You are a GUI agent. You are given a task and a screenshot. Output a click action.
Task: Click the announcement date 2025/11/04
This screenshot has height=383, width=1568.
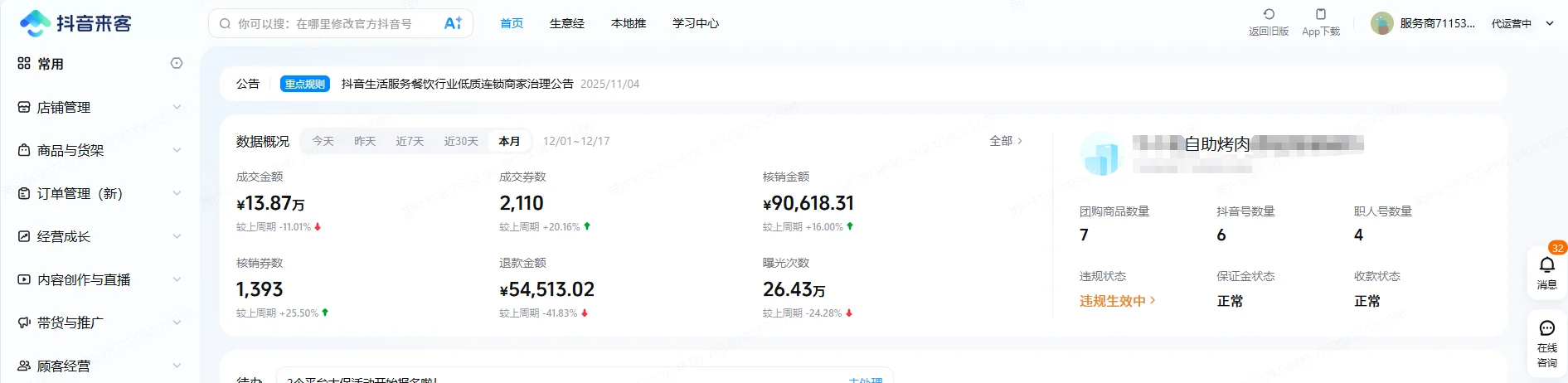tap(610, 84)
